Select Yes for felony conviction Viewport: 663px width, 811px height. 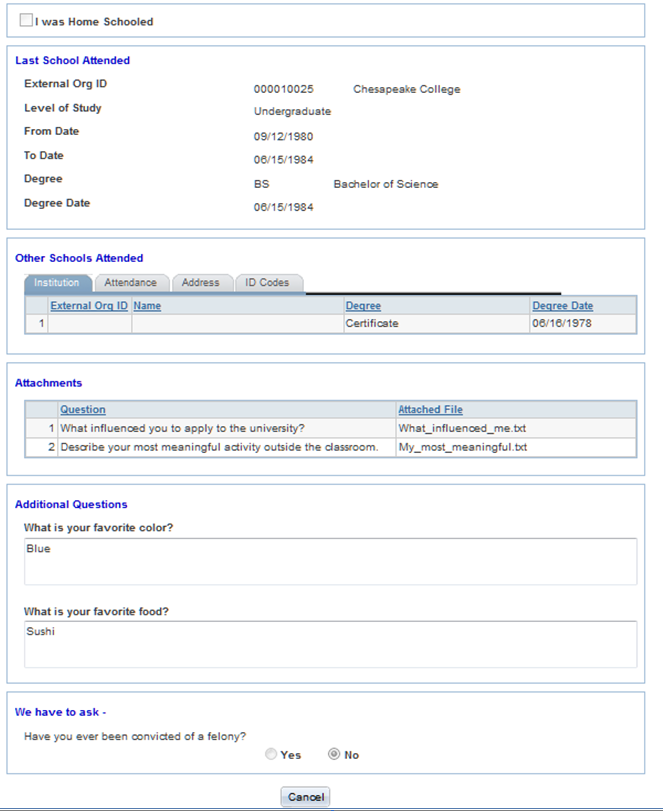tap(271, 754)
